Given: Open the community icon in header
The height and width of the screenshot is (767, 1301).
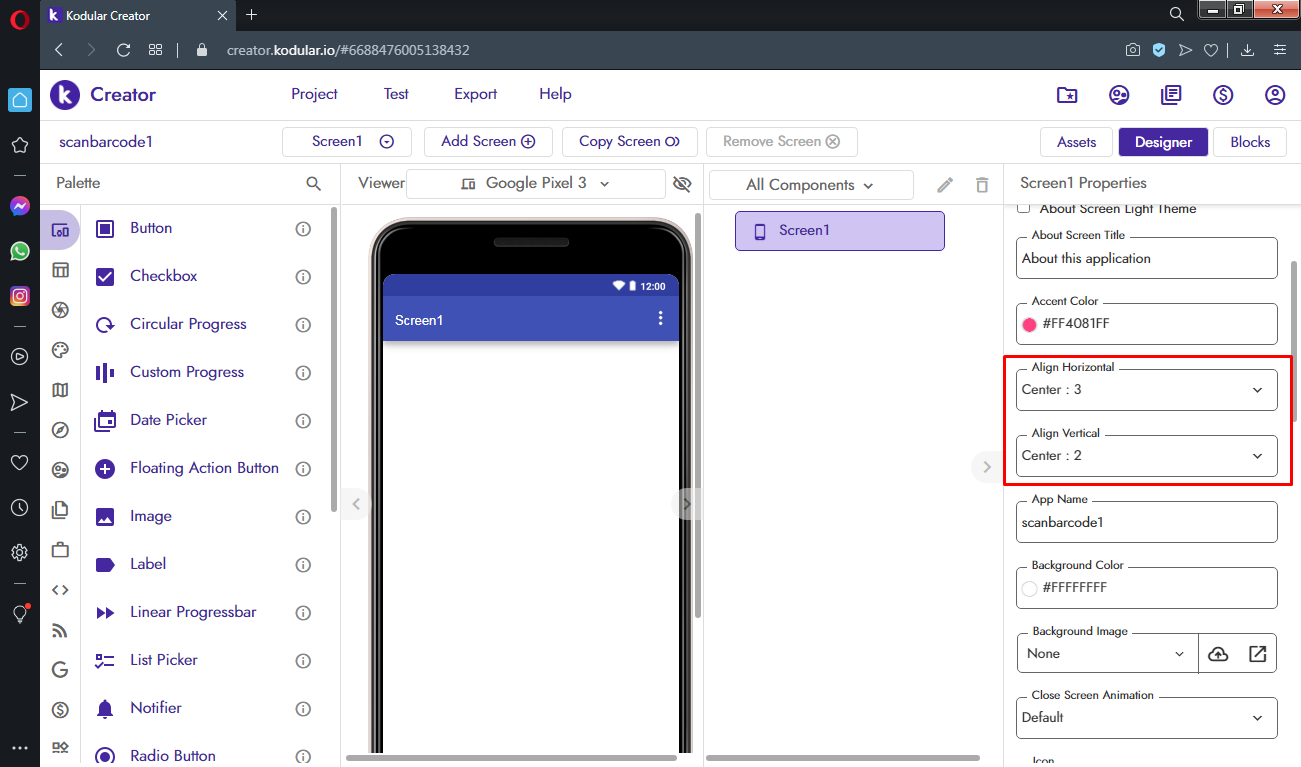Looking at the screenshot, I should click(1119, 95).
